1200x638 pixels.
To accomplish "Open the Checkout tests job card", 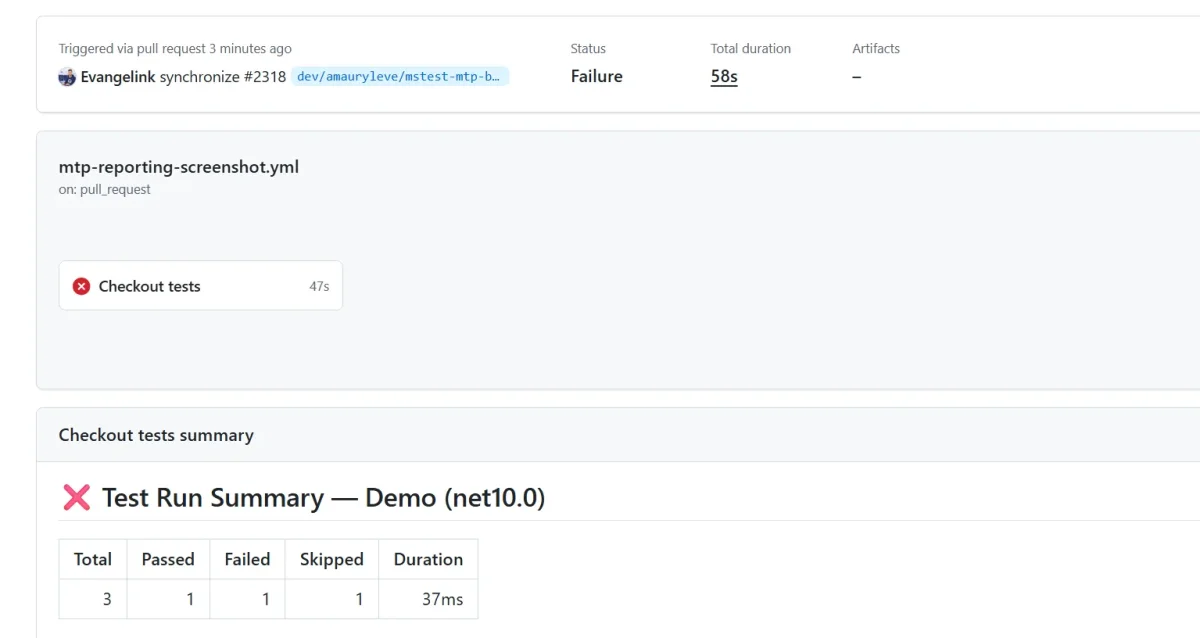I will click(201, 286).
